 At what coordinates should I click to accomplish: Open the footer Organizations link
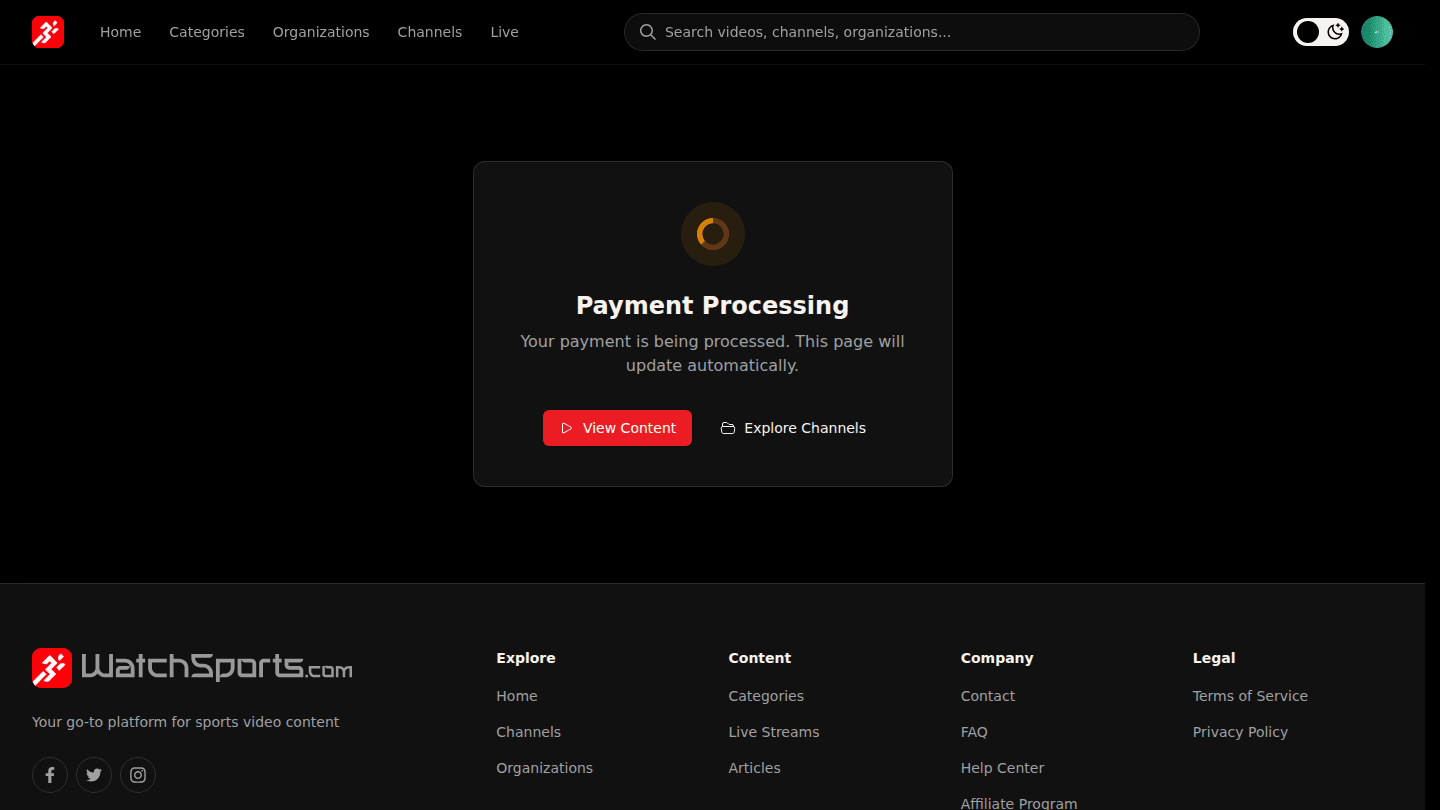click(545, 768)
